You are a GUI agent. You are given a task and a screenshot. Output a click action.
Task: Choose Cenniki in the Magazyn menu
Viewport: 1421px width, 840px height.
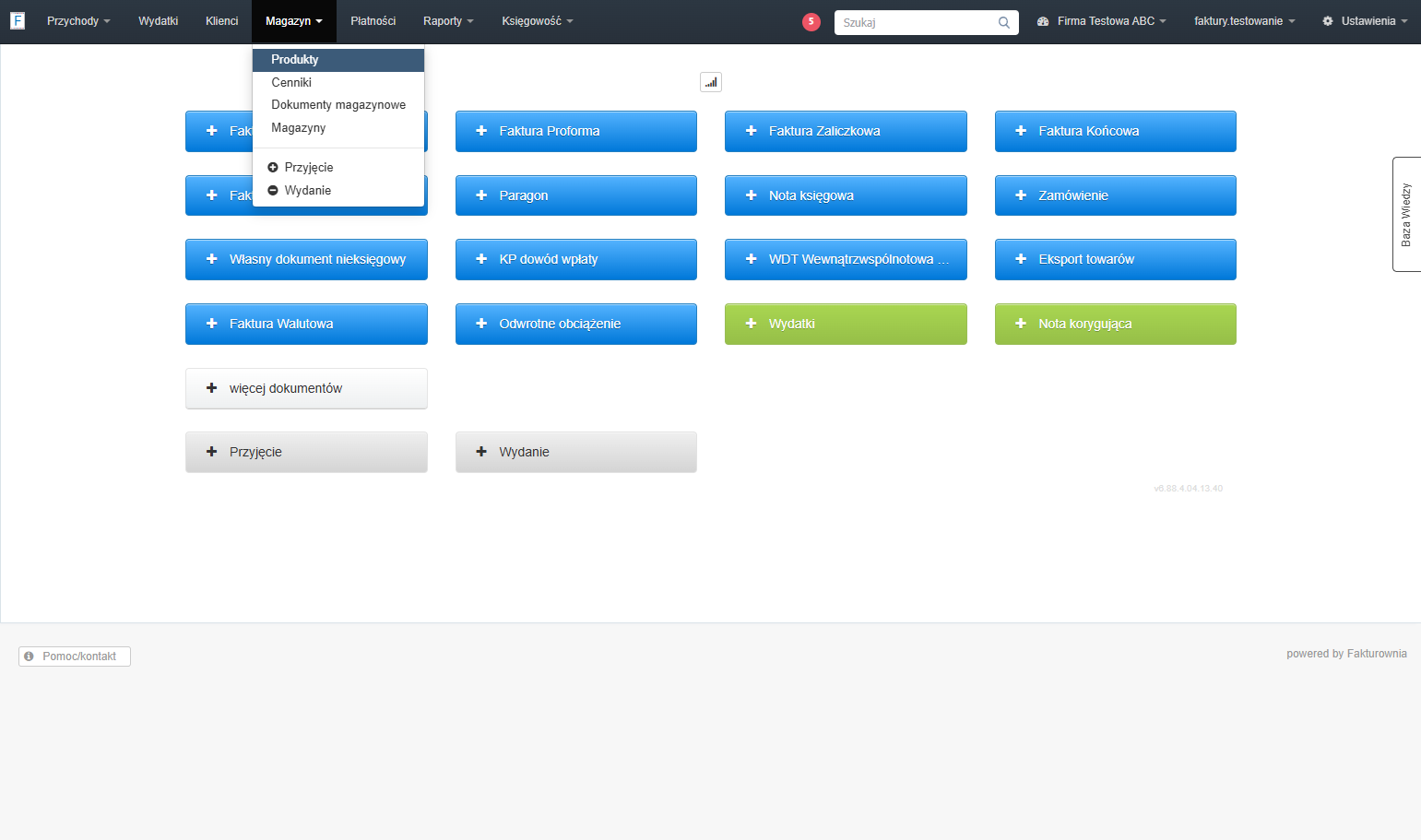(338, 82)
